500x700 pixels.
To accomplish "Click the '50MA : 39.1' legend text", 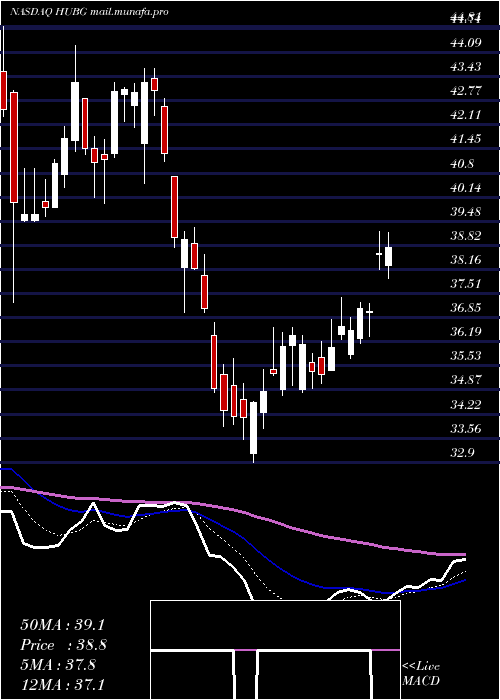I will pyautogui.click(x=62, y=625).
